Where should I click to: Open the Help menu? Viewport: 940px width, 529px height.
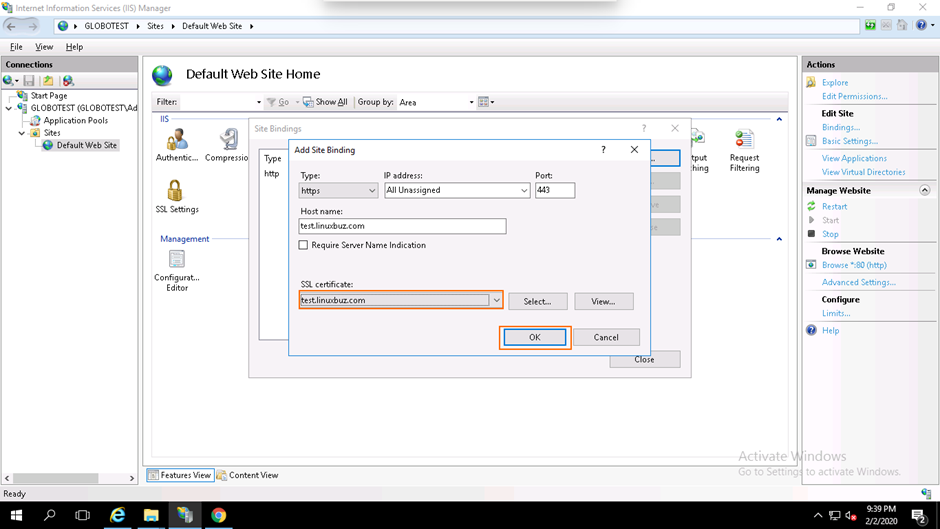(x=74, y=47)
